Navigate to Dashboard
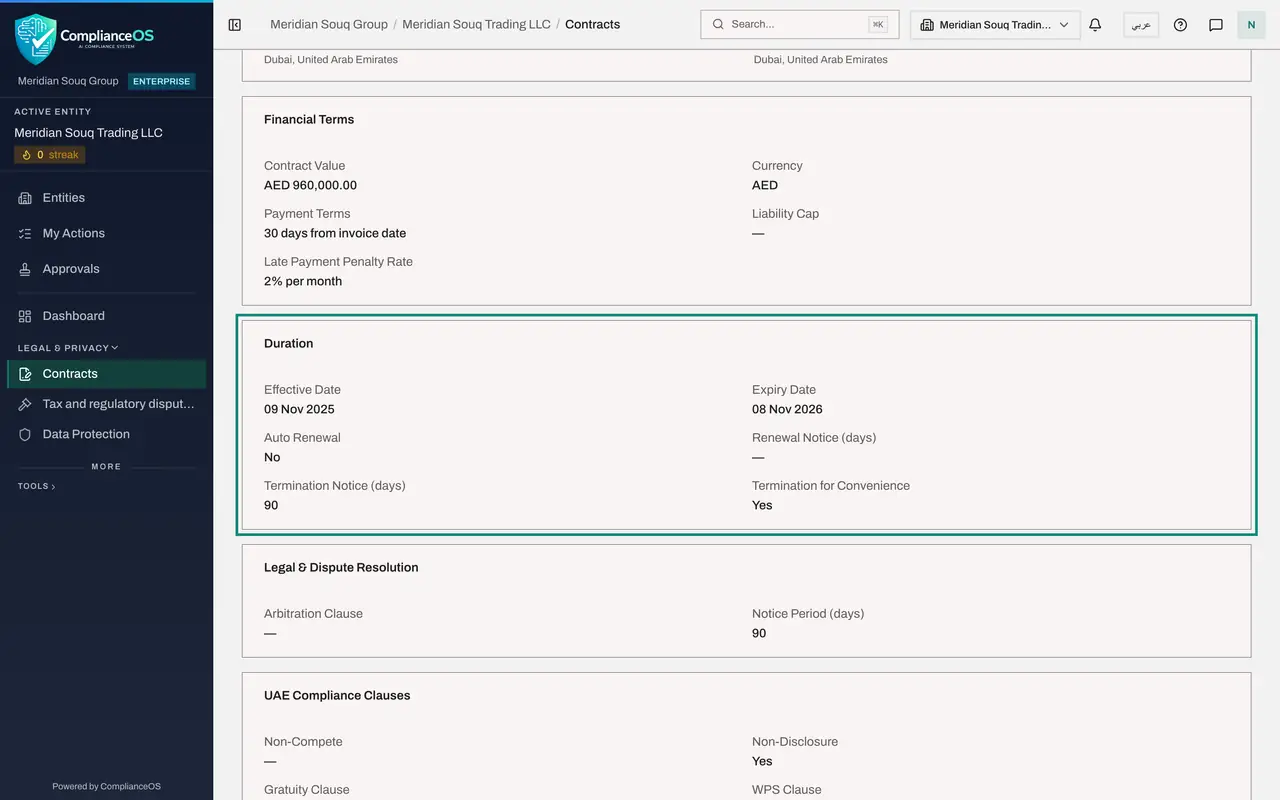The height and width of the screenshot is (800, 1280). coord(106,316)
